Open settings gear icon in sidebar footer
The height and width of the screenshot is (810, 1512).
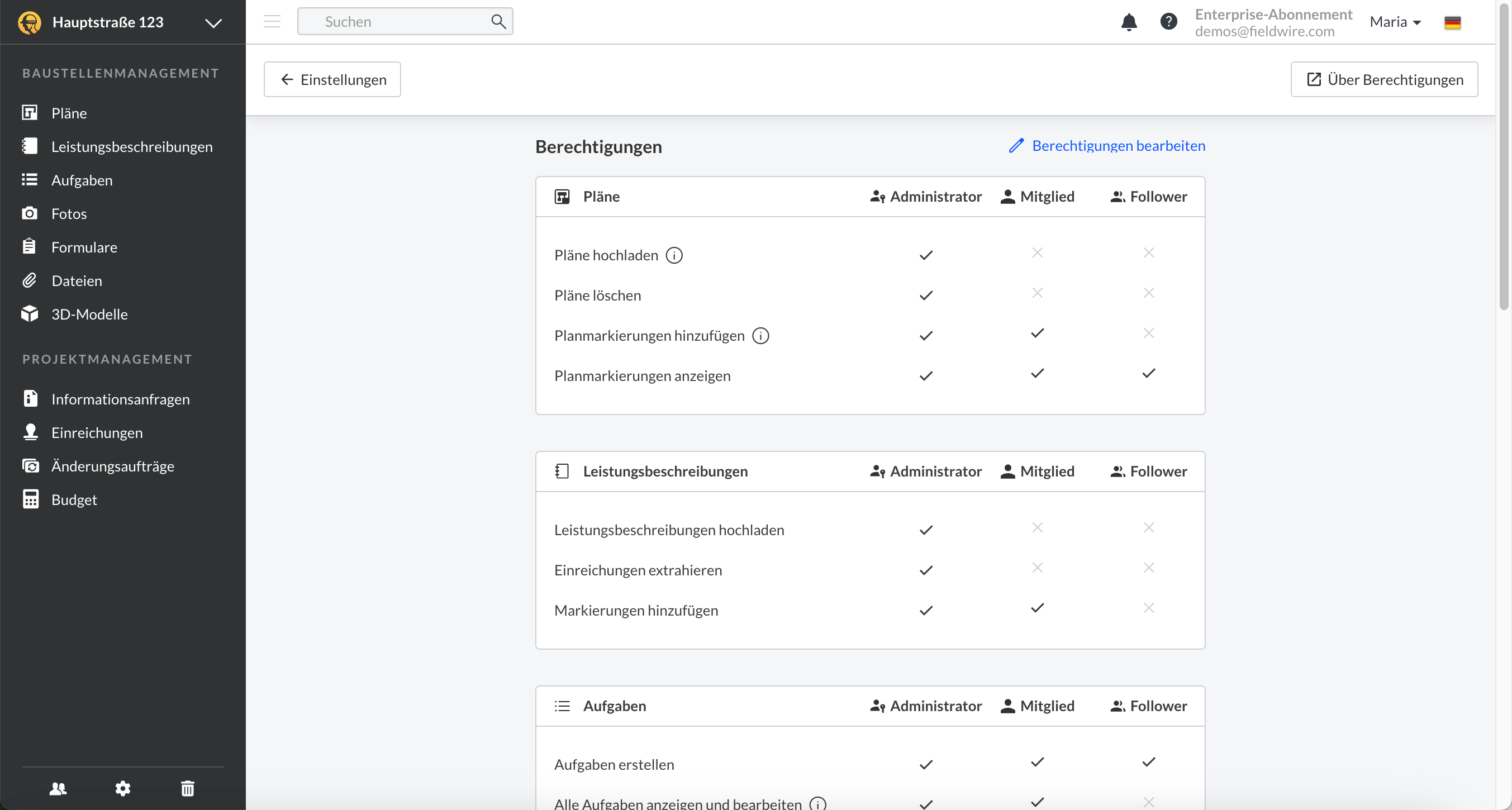[123, 788]
